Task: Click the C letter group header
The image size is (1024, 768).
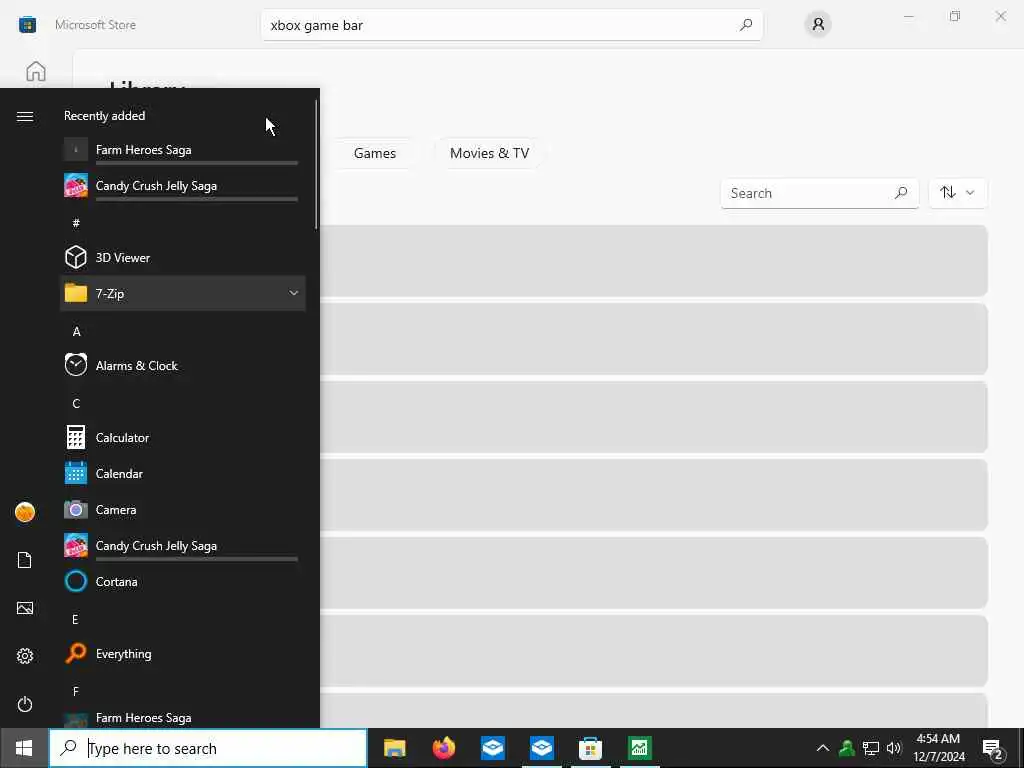Action: 76,403
